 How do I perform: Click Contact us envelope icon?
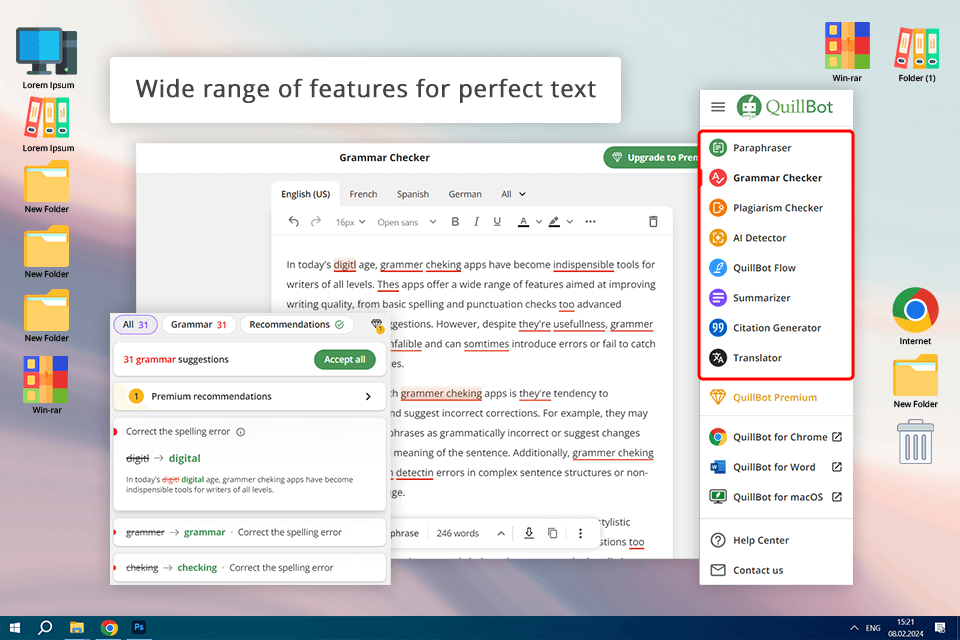tap(718, 570)
